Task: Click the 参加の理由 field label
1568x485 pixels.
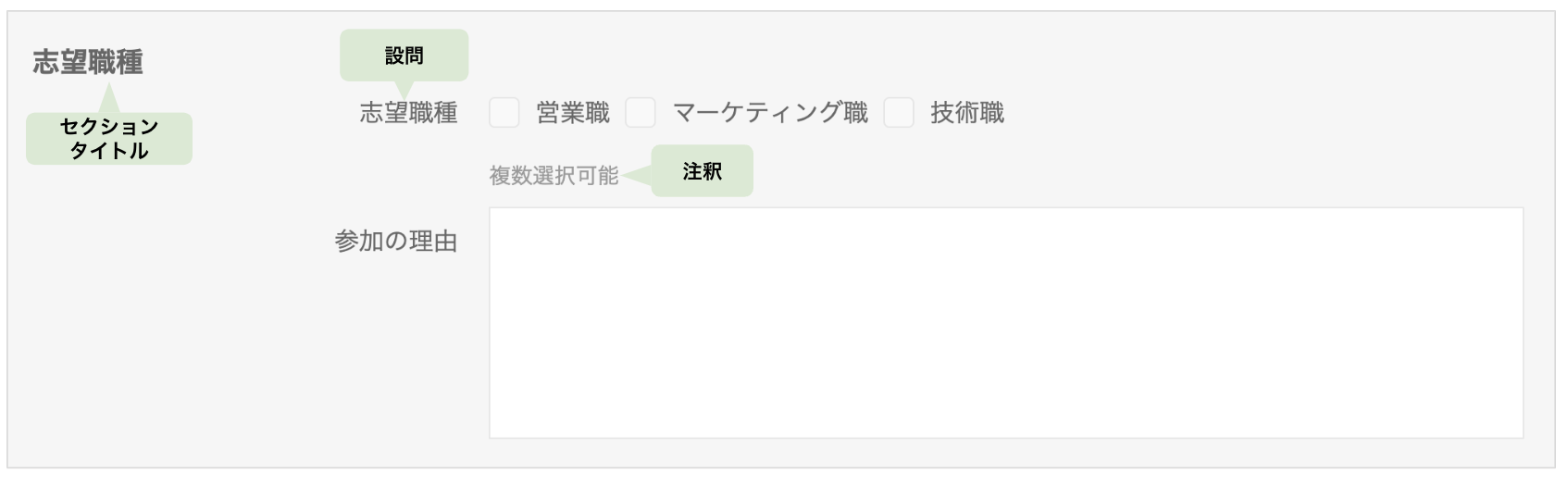Action: coord(396,242)
